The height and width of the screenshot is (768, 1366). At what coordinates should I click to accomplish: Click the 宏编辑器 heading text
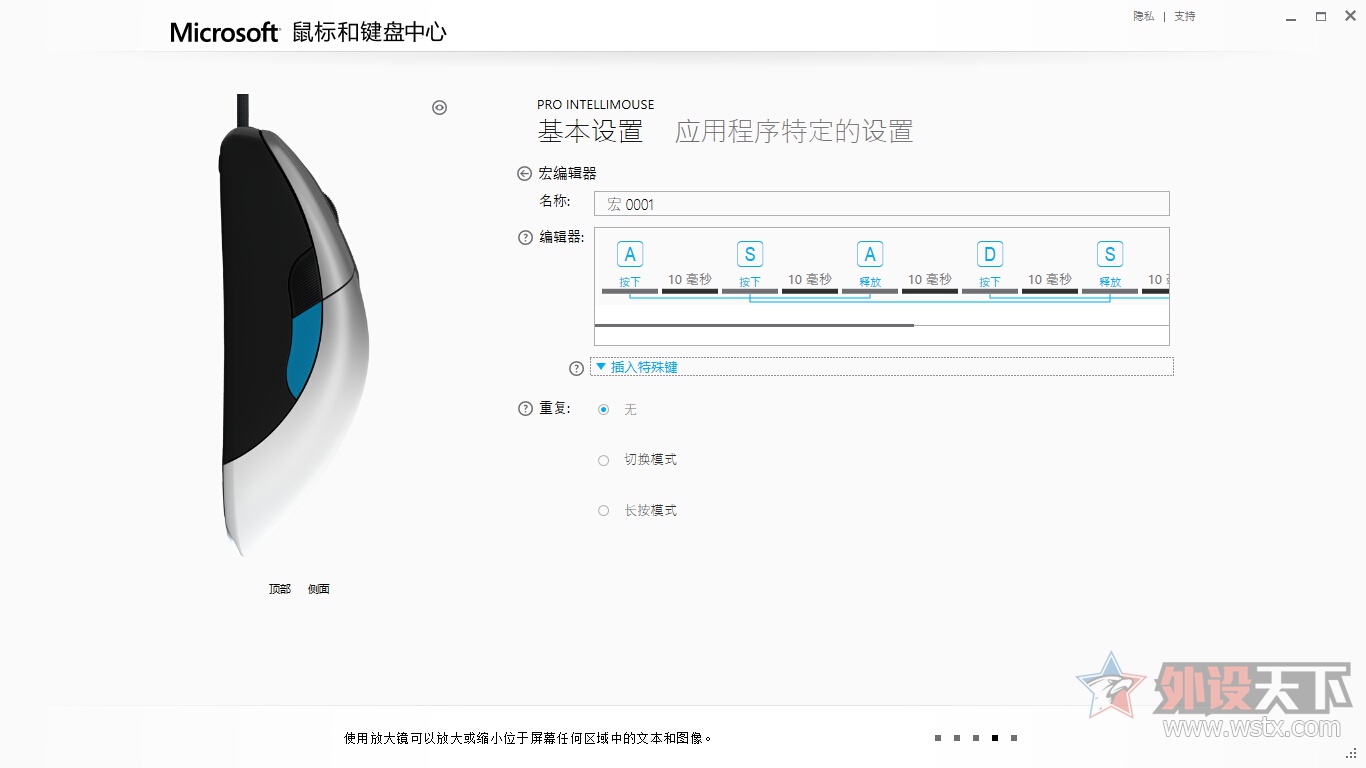567,173
